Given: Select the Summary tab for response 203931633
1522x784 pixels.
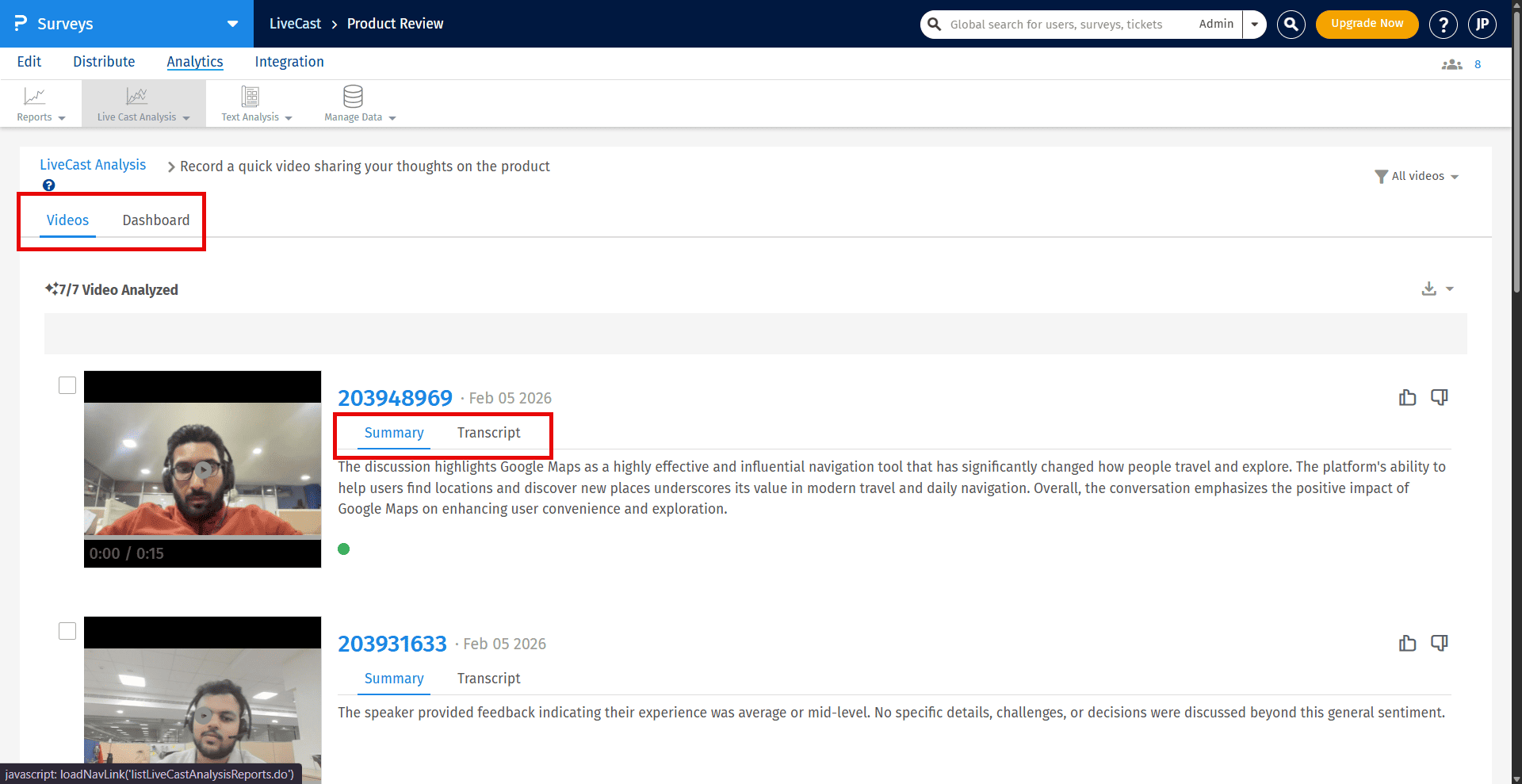Looking at the screenshot, I should [x=394, y=679].
